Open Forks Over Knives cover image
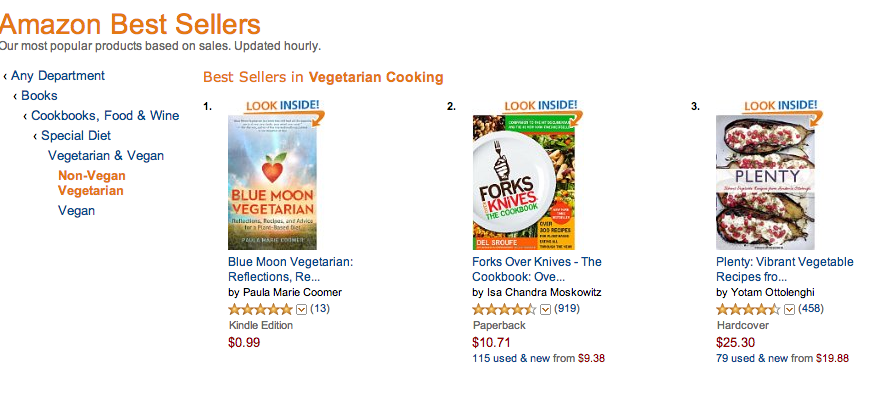Screen dimensions: 881x404 [x=523, y=182]
